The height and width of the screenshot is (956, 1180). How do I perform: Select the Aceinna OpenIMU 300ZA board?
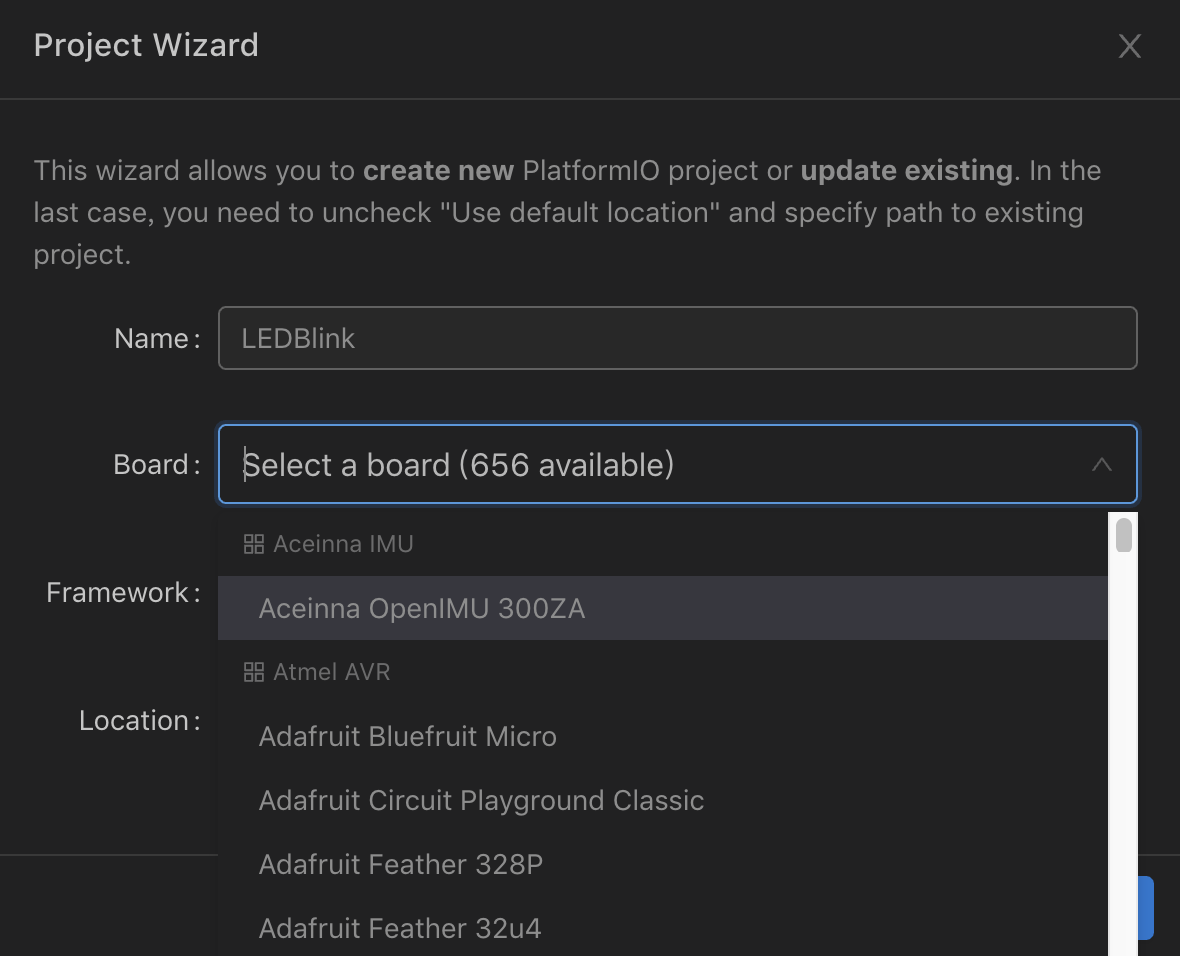[421, 608]
